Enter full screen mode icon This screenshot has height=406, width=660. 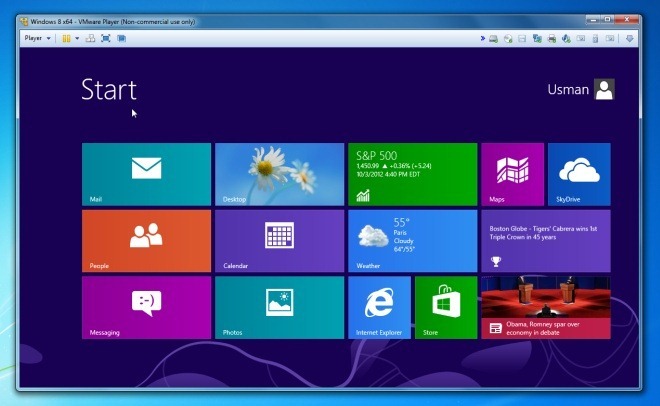pos(106,38)
